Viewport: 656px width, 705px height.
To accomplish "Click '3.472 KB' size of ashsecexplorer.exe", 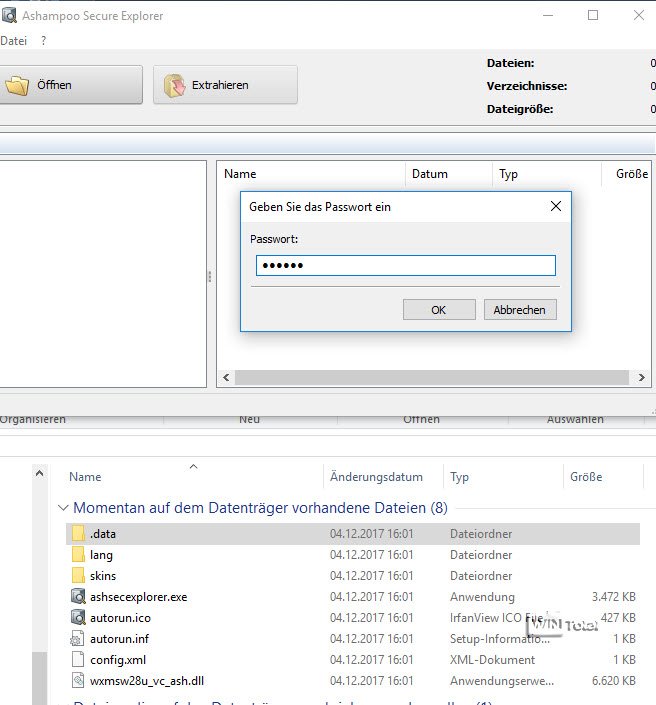I will click(613, 597).
